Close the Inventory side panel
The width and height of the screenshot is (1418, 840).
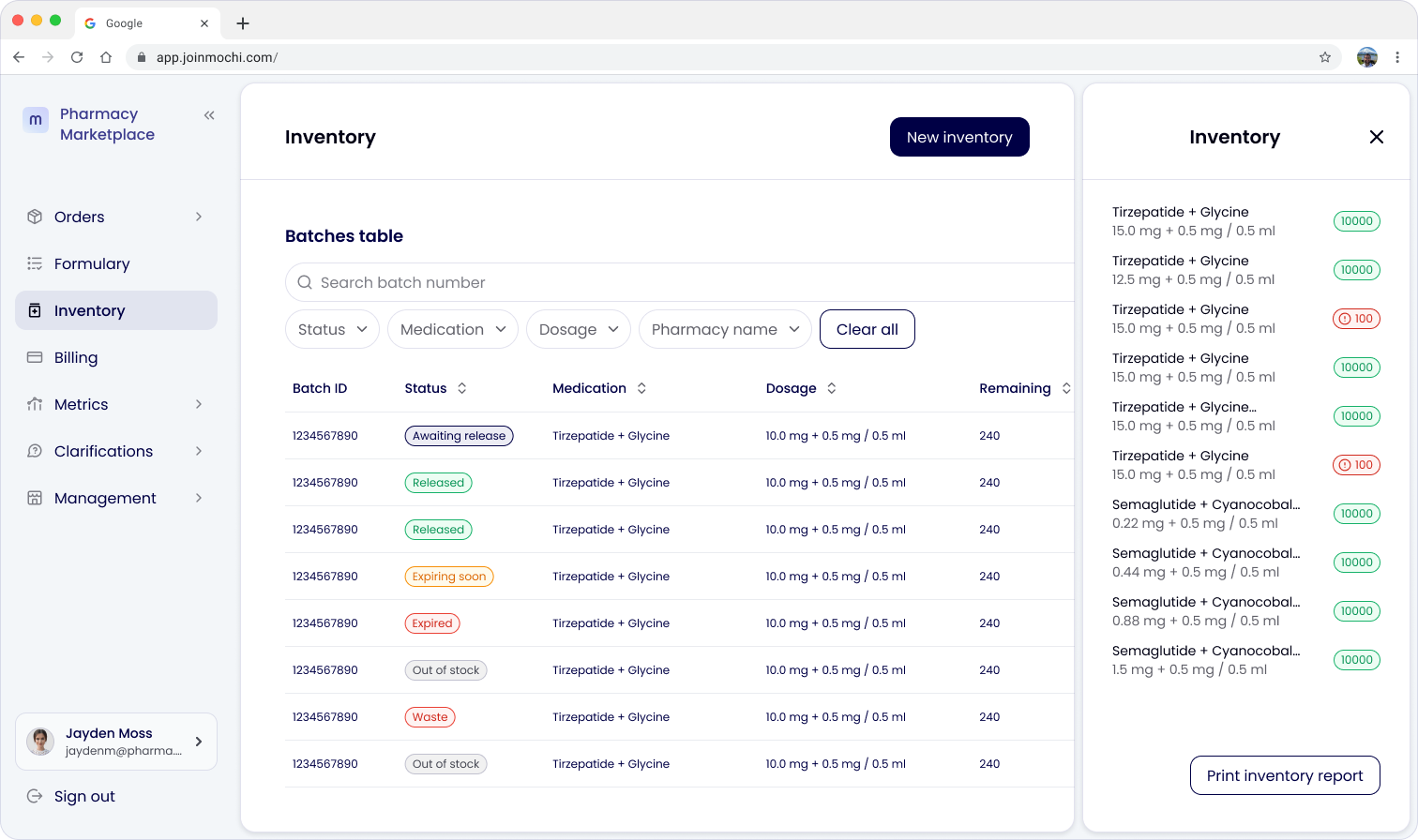coord(1377,137)
